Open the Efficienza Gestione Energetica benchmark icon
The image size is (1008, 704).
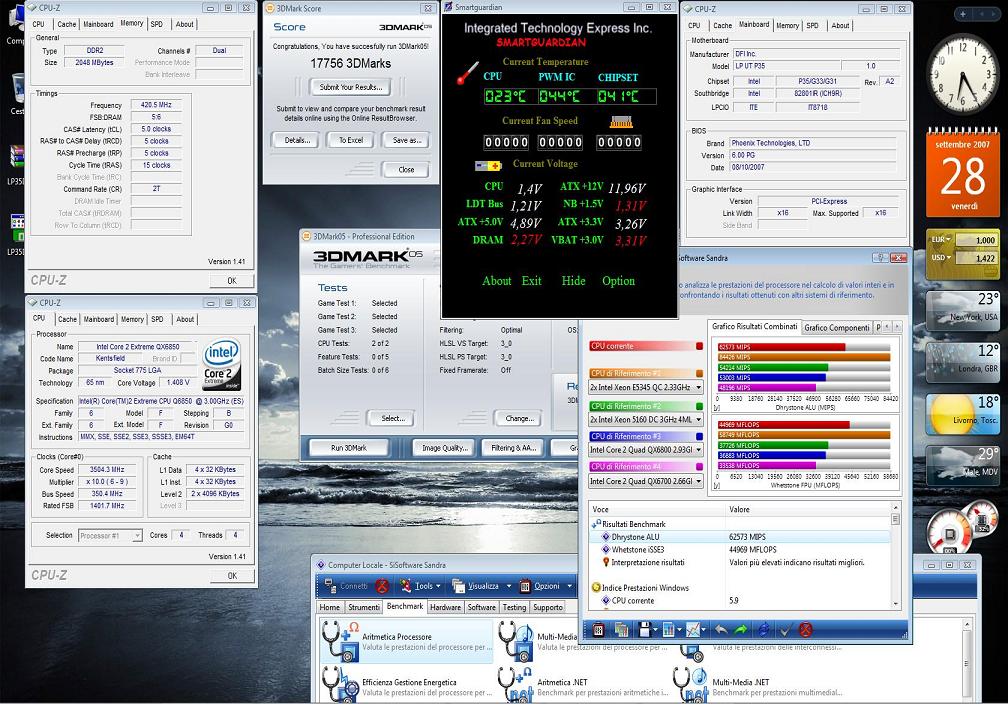(x=341, y=684)
